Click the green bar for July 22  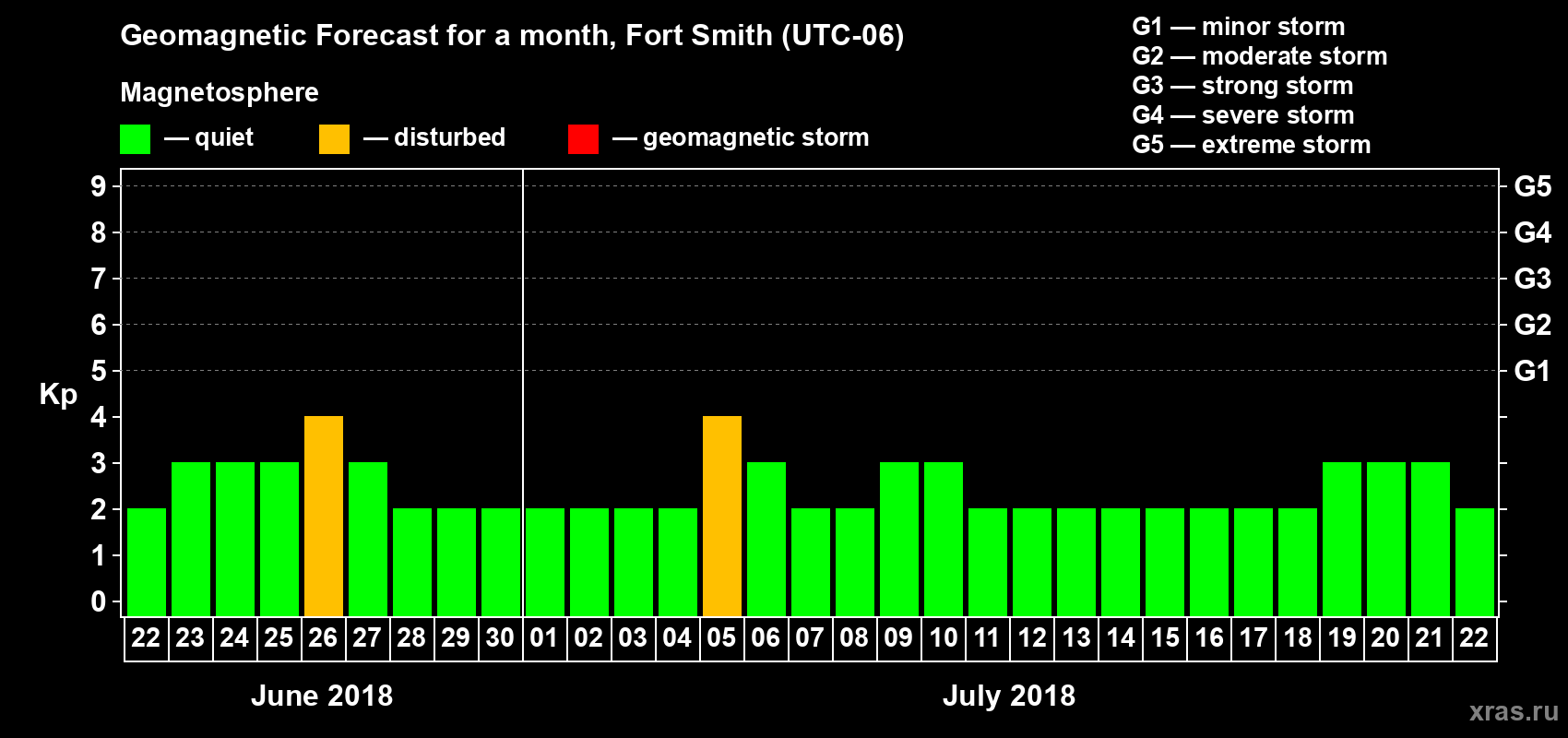coord(1475,563)
